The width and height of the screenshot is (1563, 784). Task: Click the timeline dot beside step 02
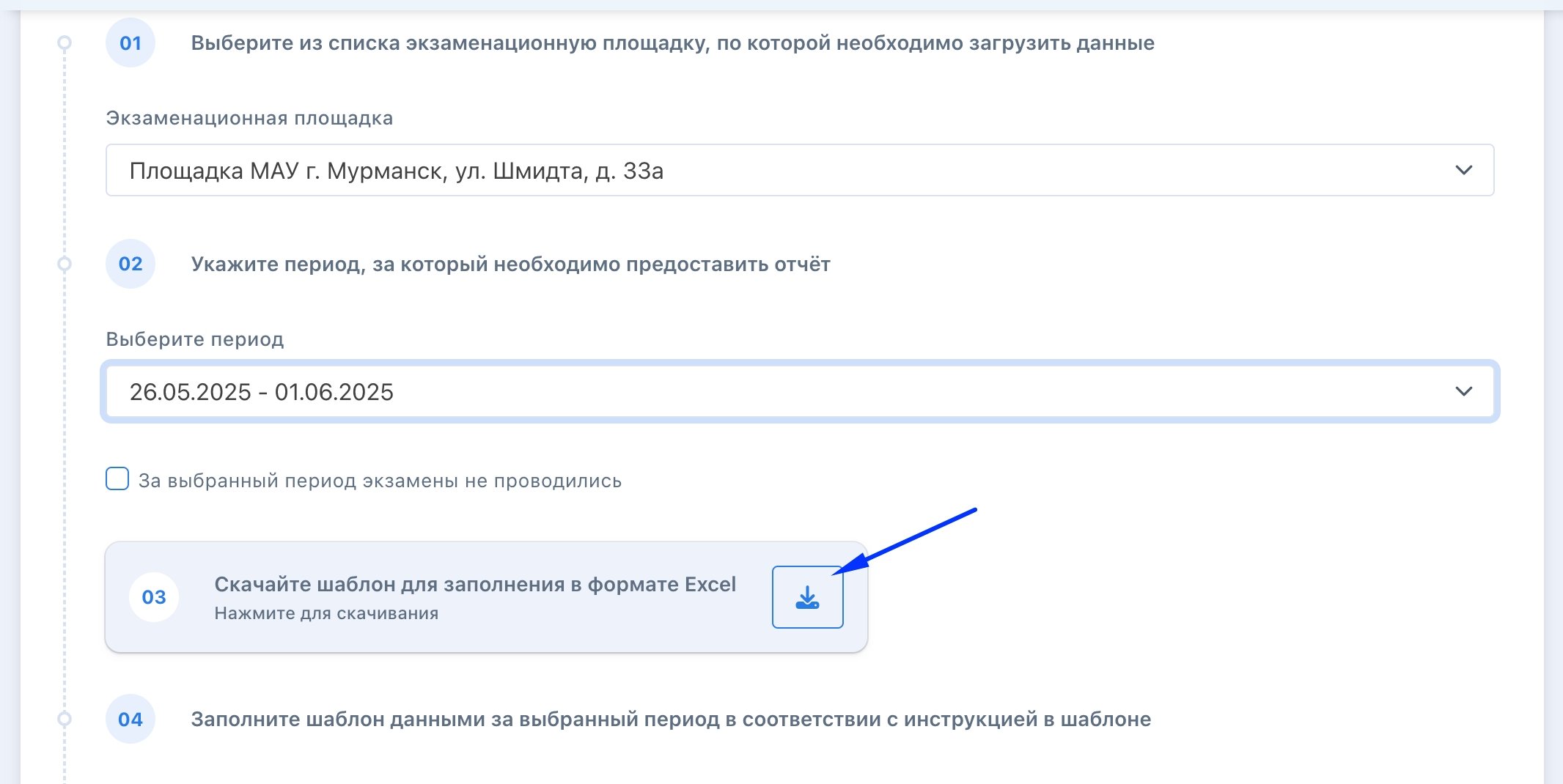tap(65, 264)
